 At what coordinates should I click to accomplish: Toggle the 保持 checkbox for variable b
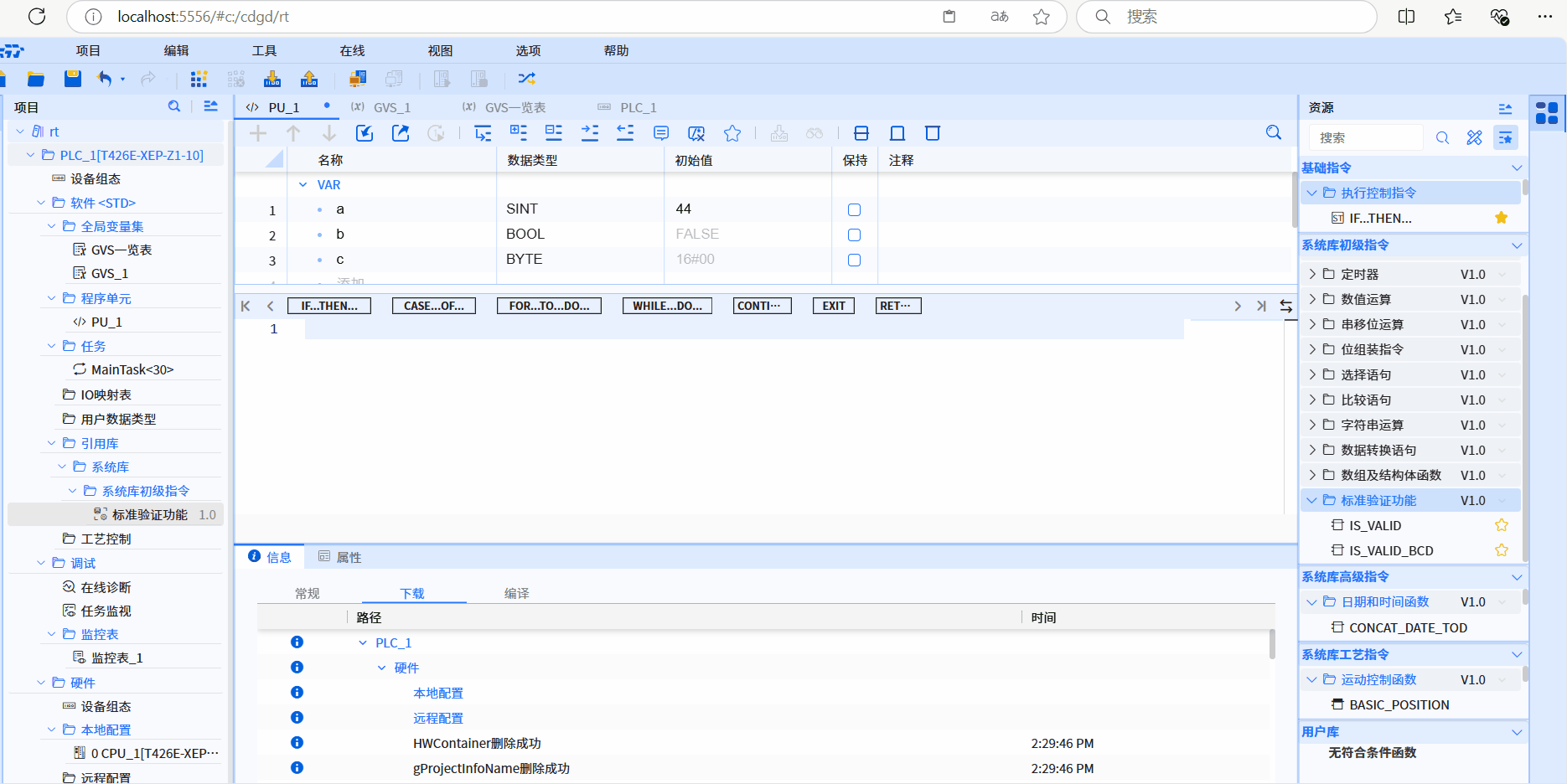(x=854, y=235)
